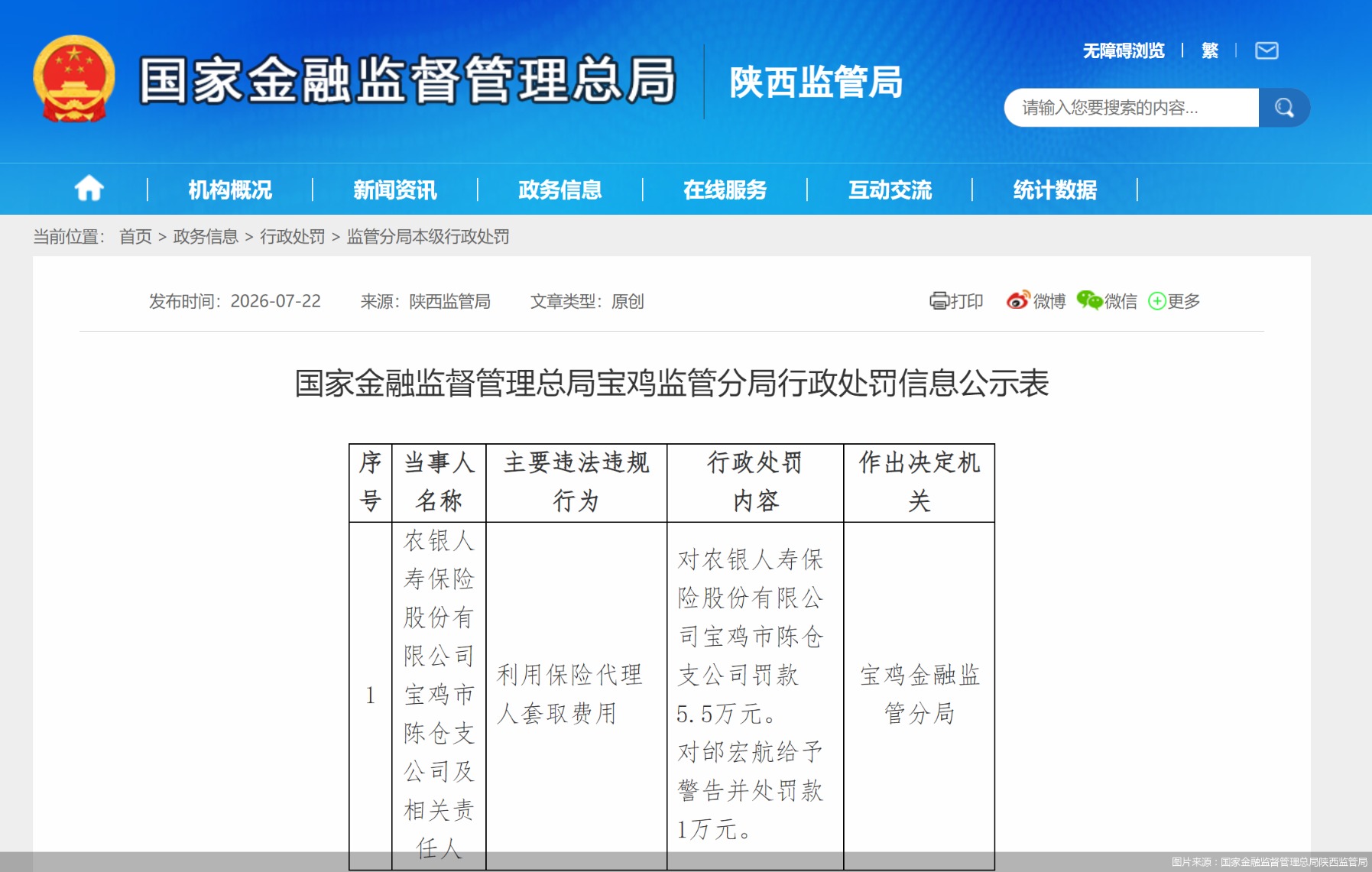Click breadcrumb 行政处罚
The width and height of the screenshot is (1372, 872).
click(x=293, y=237)
